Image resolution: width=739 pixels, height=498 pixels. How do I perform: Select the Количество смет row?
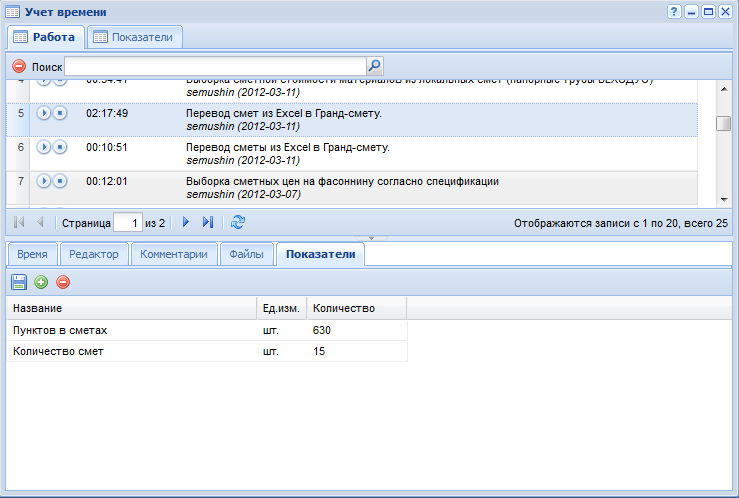pos(207,351)
